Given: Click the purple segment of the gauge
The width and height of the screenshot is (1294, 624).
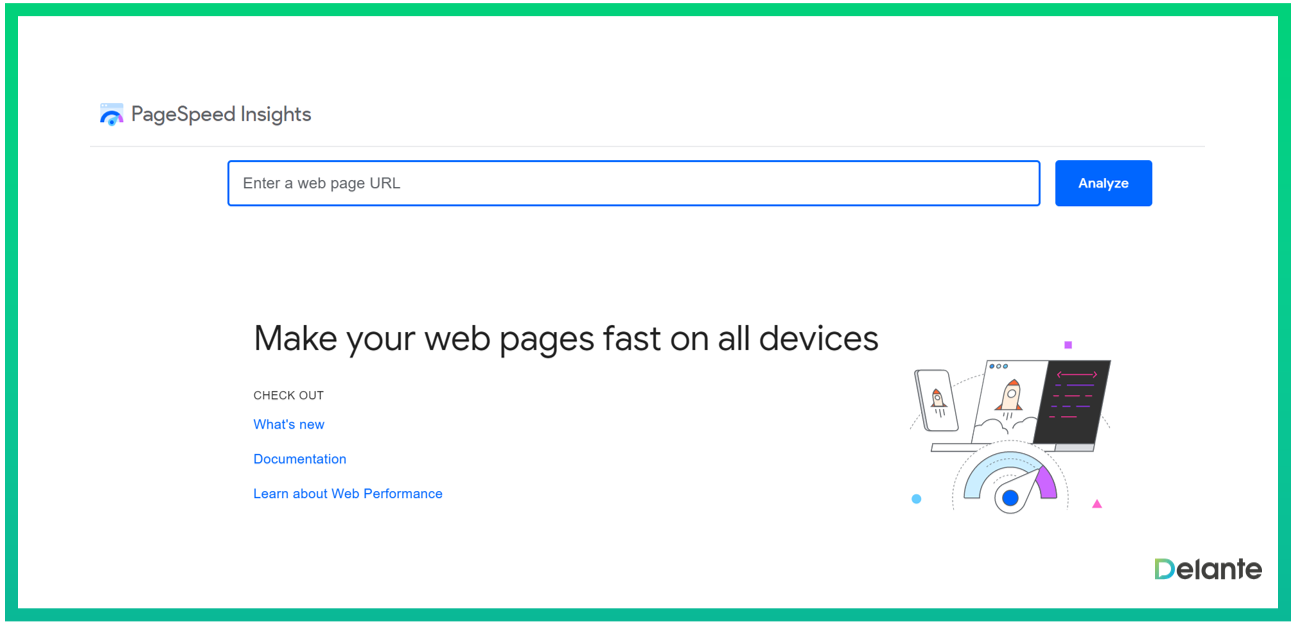Looking at the screenshot, I should pos(1045,481).
